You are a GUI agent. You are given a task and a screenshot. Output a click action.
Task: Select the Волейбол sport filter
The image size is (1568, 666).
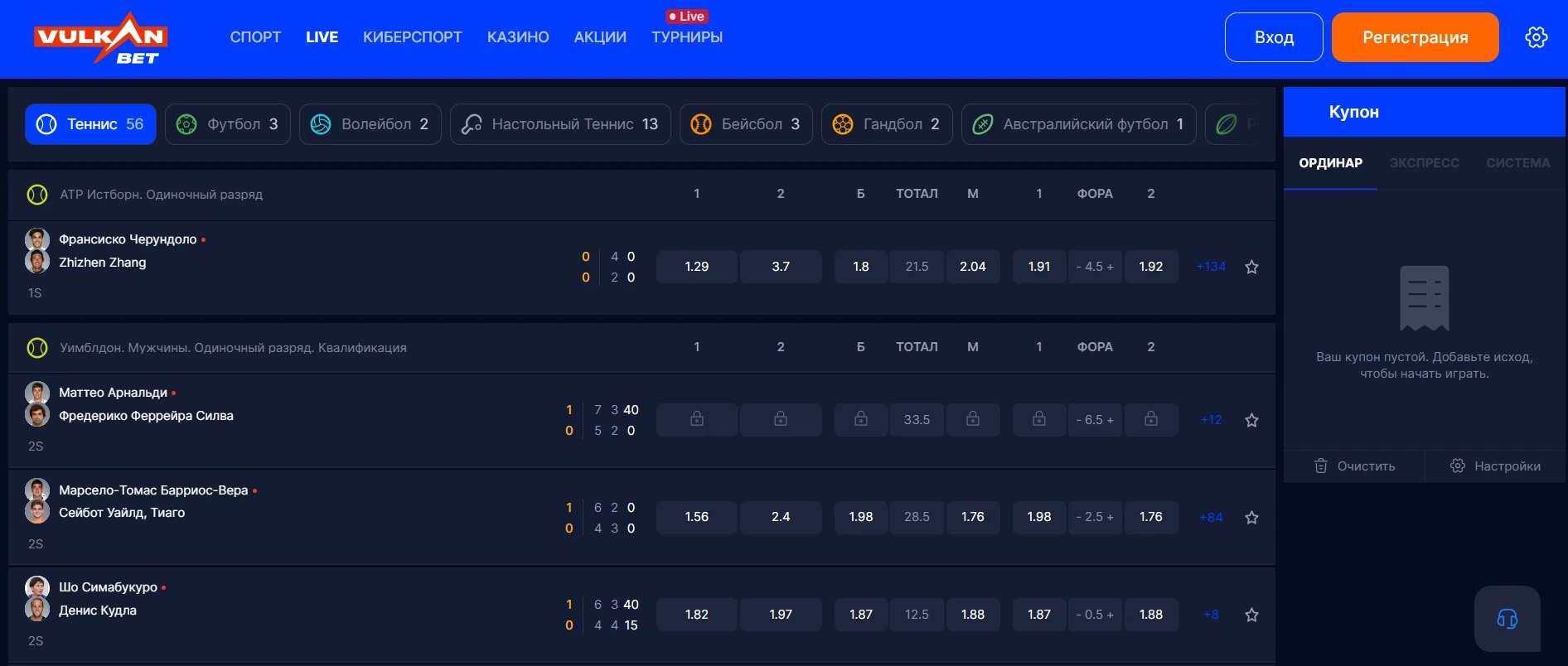coord(370,124)
